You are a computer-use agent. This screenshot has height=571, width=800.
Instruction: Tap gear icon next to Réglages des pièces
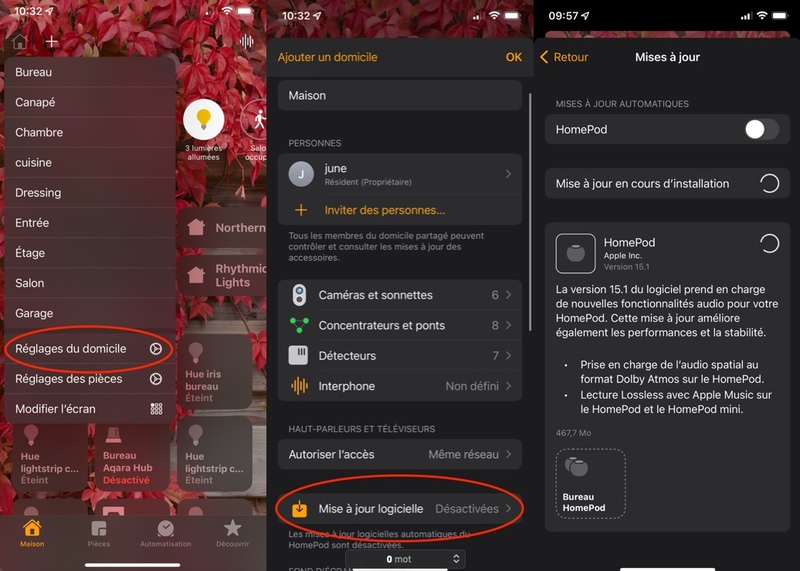(156, 379)
